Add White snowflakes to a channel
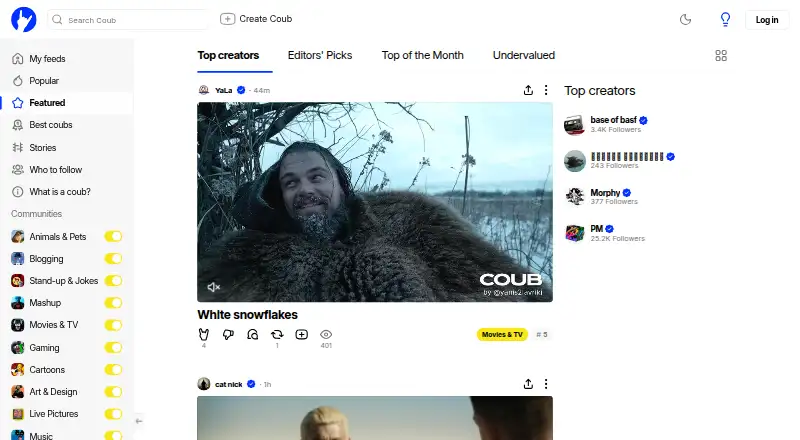The height and width of the screenshot is (440, 800). [x=302, y=334]
